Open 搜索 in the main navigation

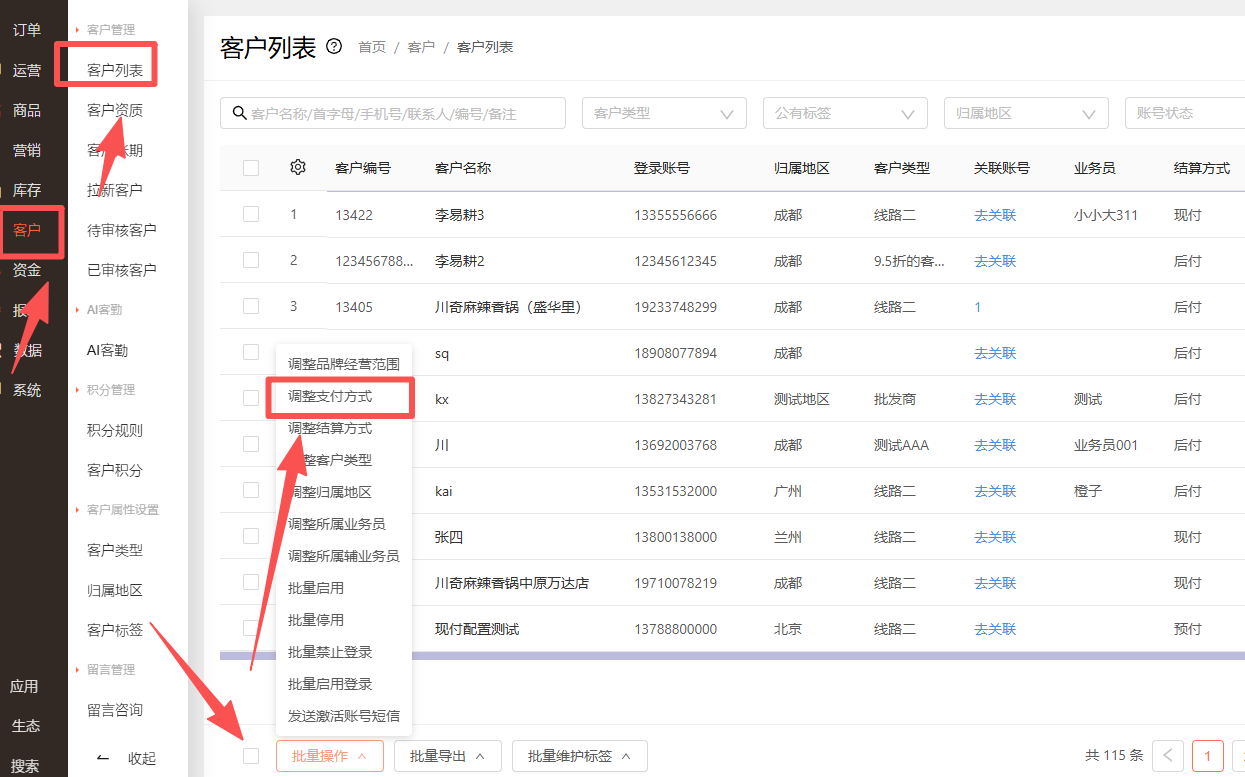[26, 765]
